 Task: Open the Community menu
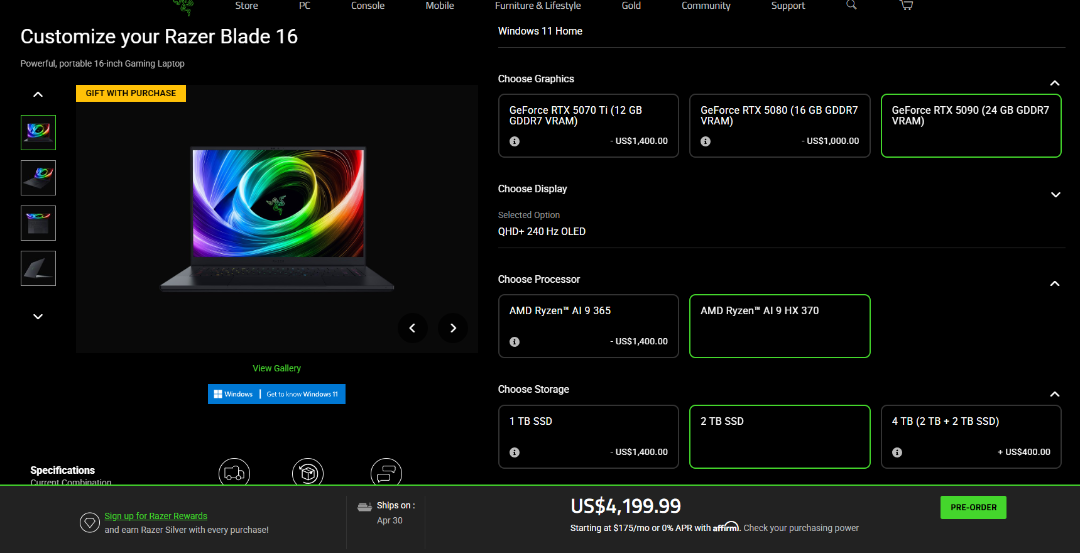tap(706, 6)
